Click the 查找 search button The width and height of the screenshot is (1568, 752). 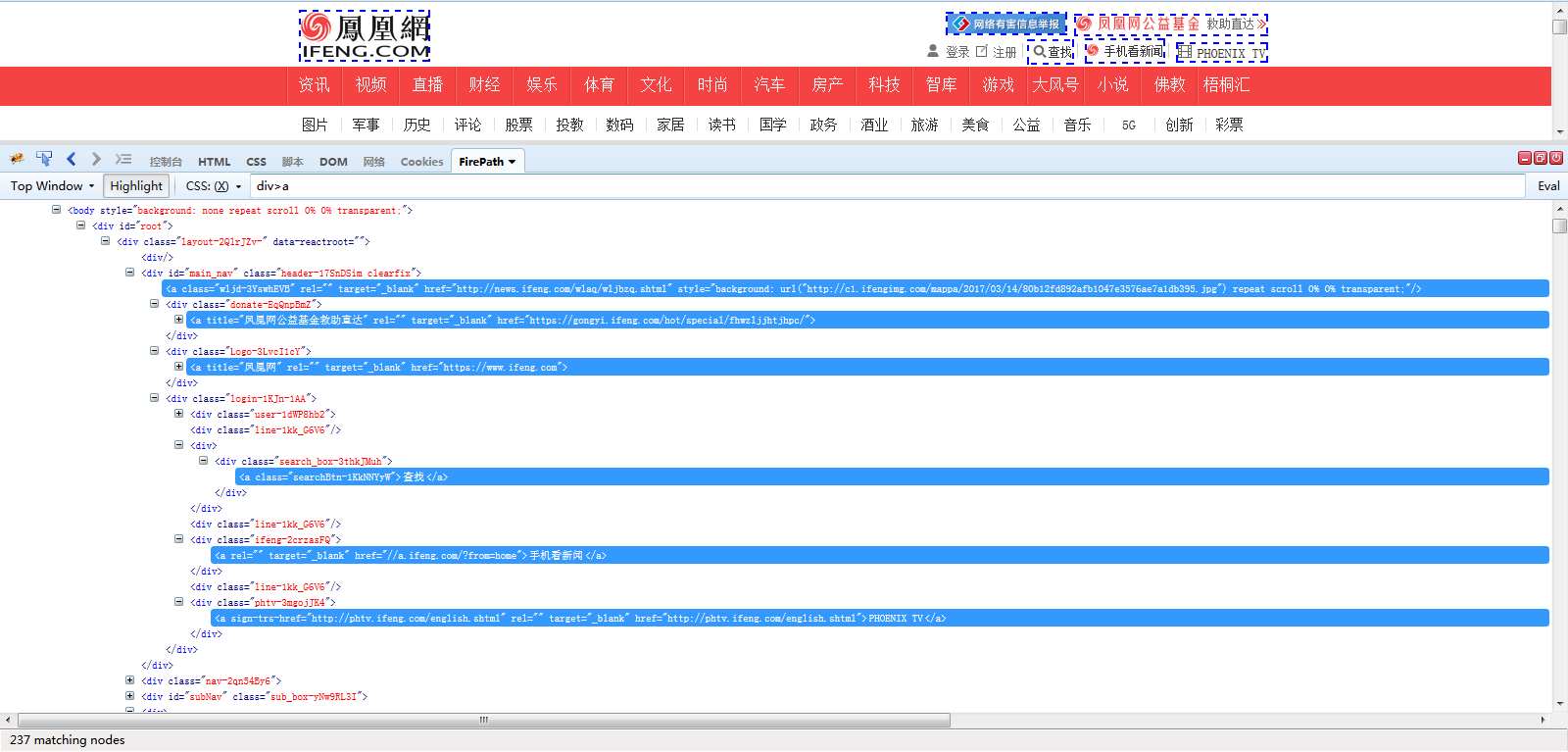[1052, 51]
